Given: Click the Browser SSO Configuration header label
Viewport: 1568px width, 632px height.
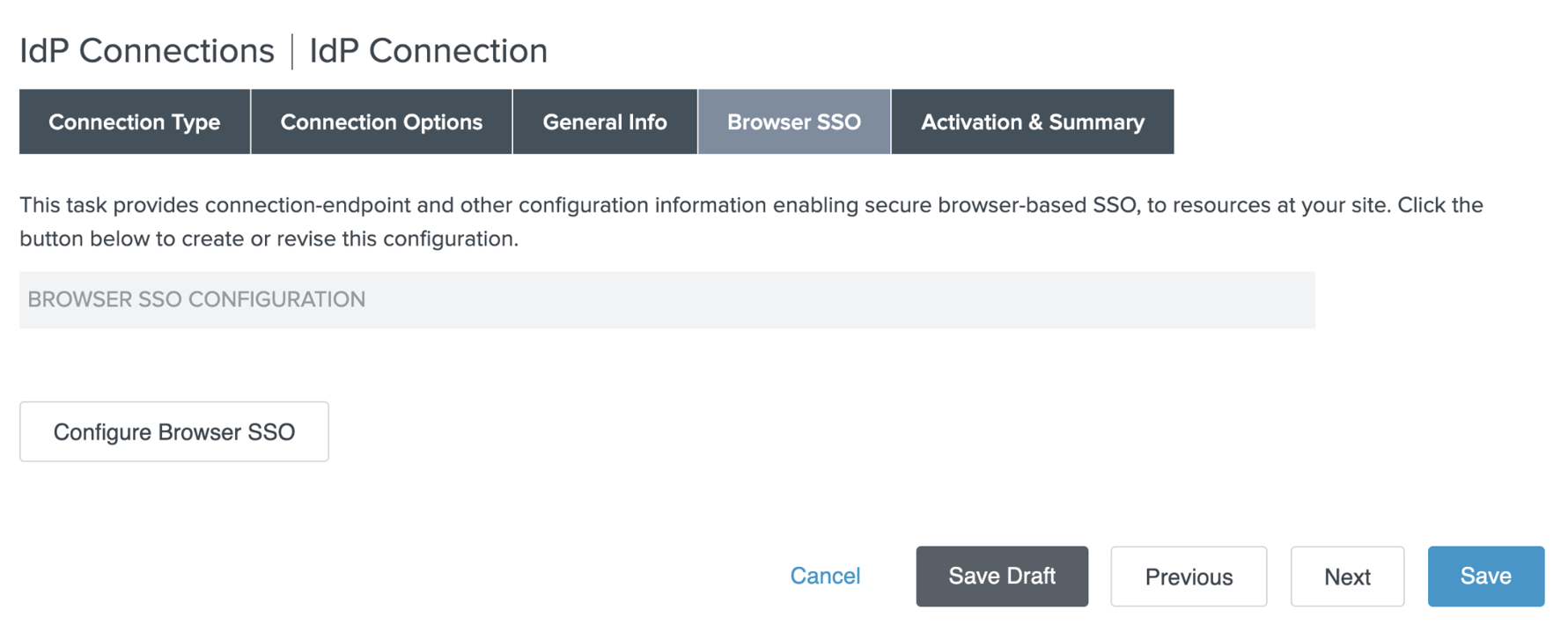Looking at the screenshot, I should (196, 300).
